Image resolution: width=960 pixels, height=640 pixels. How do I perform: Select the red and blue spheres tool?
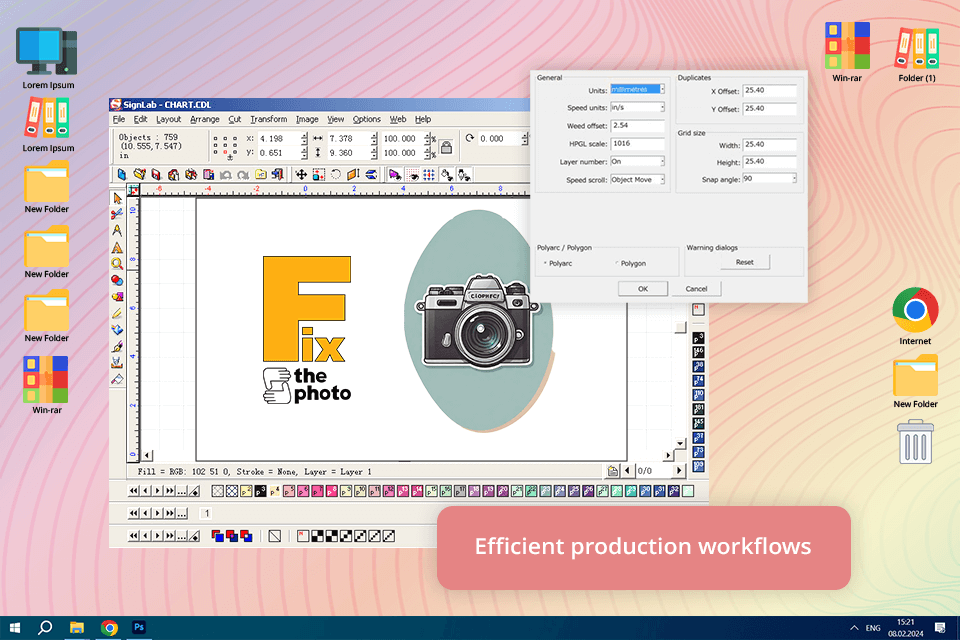[x=117, y=280]
